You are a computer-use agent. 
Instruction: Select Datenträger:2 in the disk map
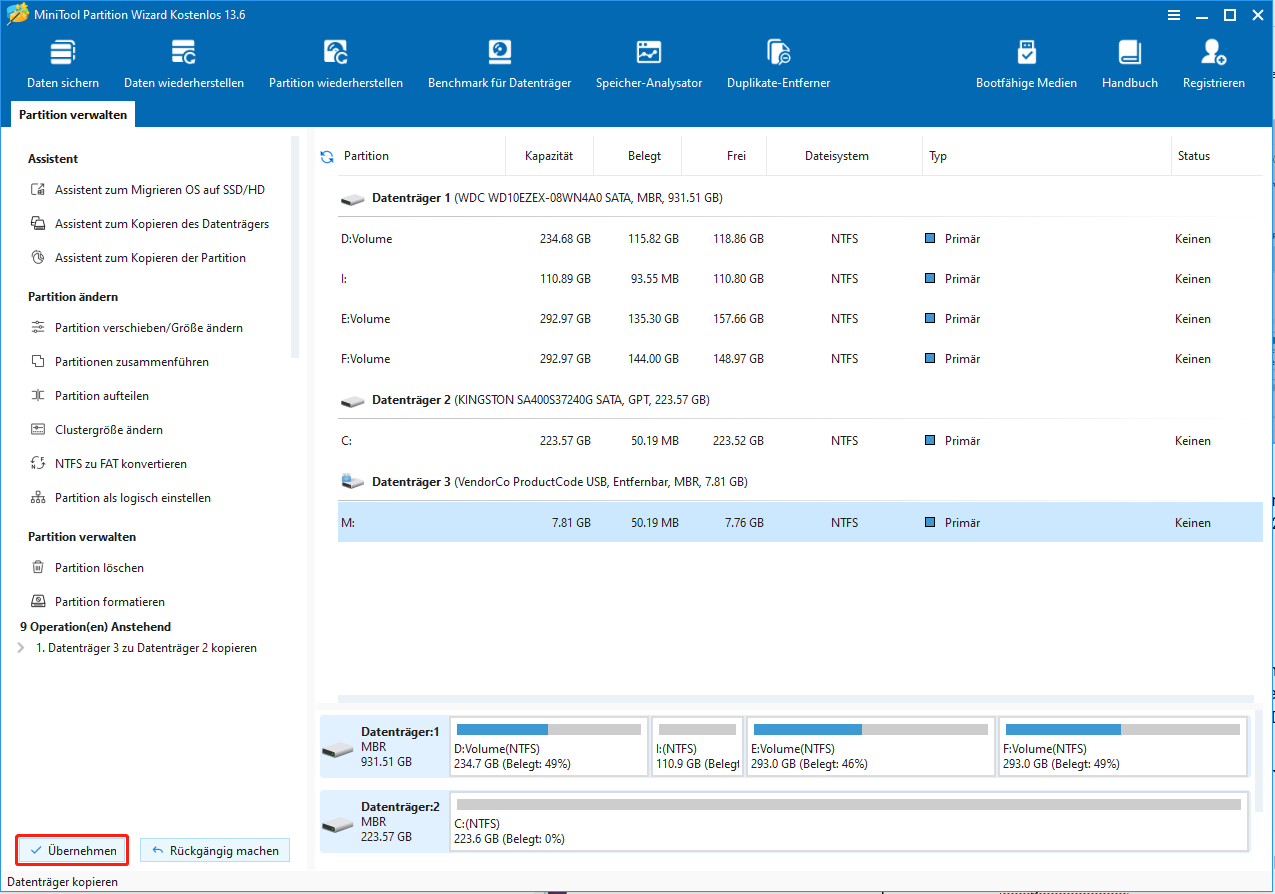pos(384,821)
